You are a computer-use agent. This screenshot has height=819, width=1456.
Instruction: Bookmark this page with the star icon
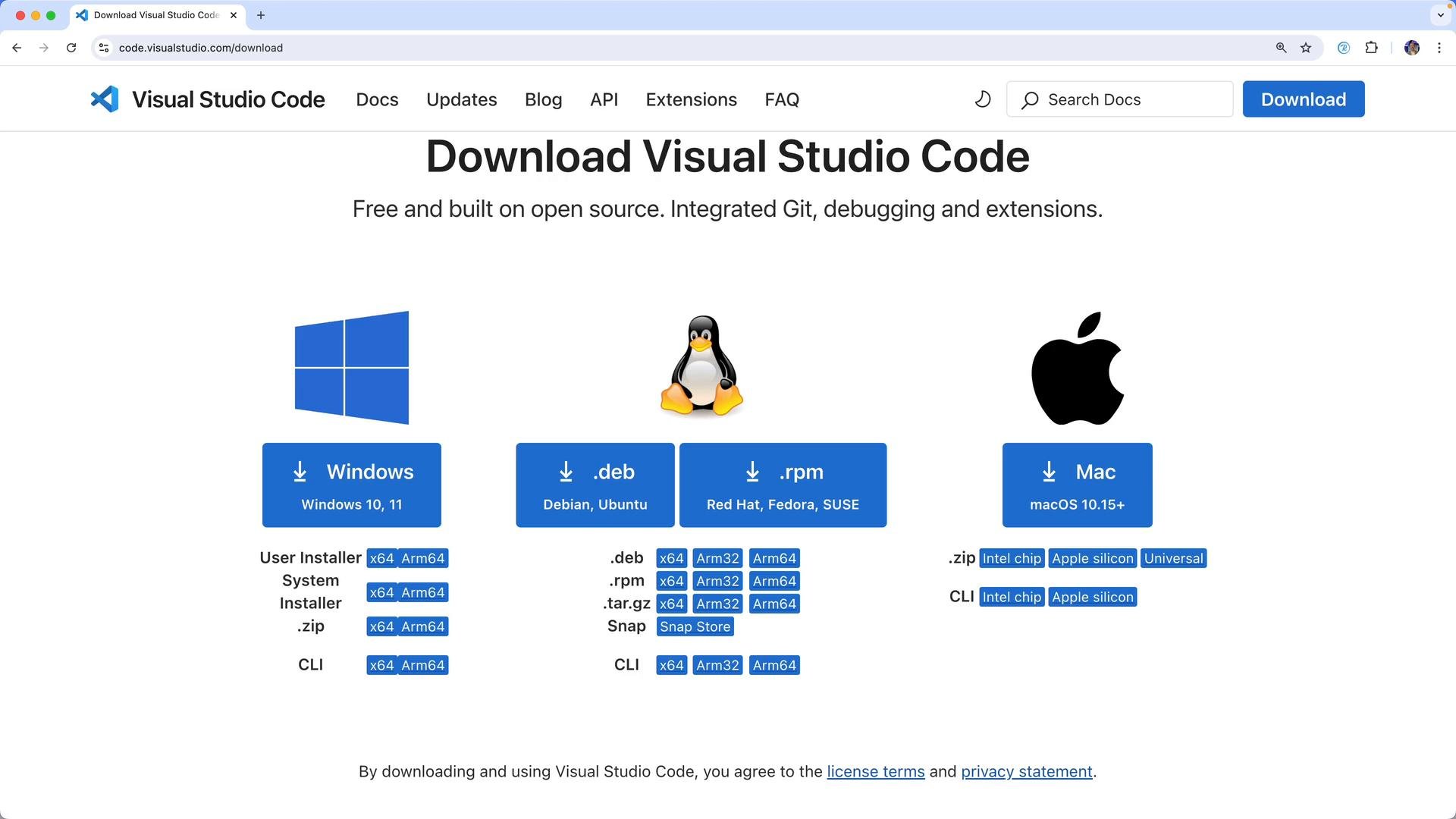point(1306,48)
